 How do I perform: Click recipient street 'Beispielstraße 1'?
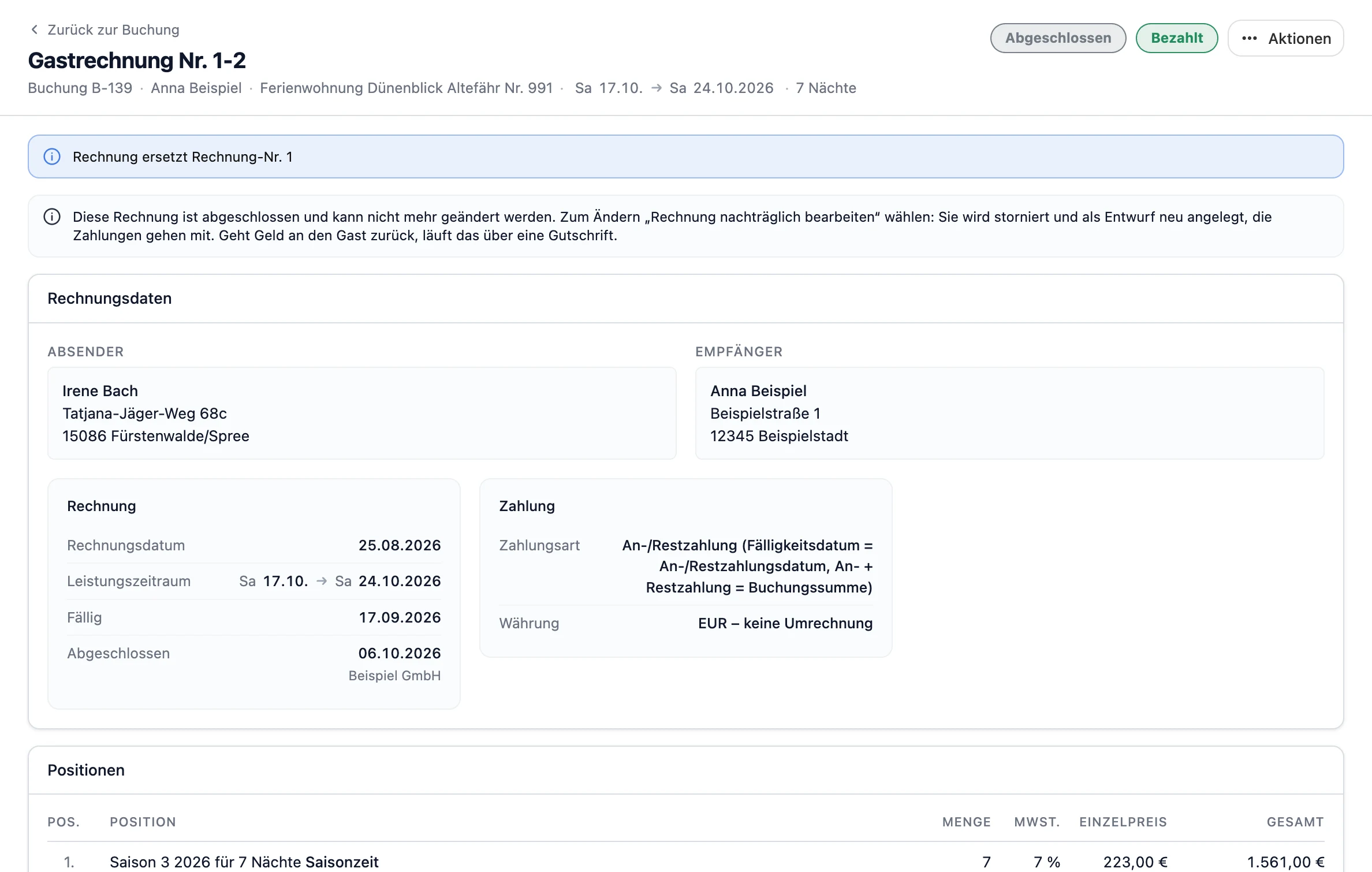tap(765, 413)
